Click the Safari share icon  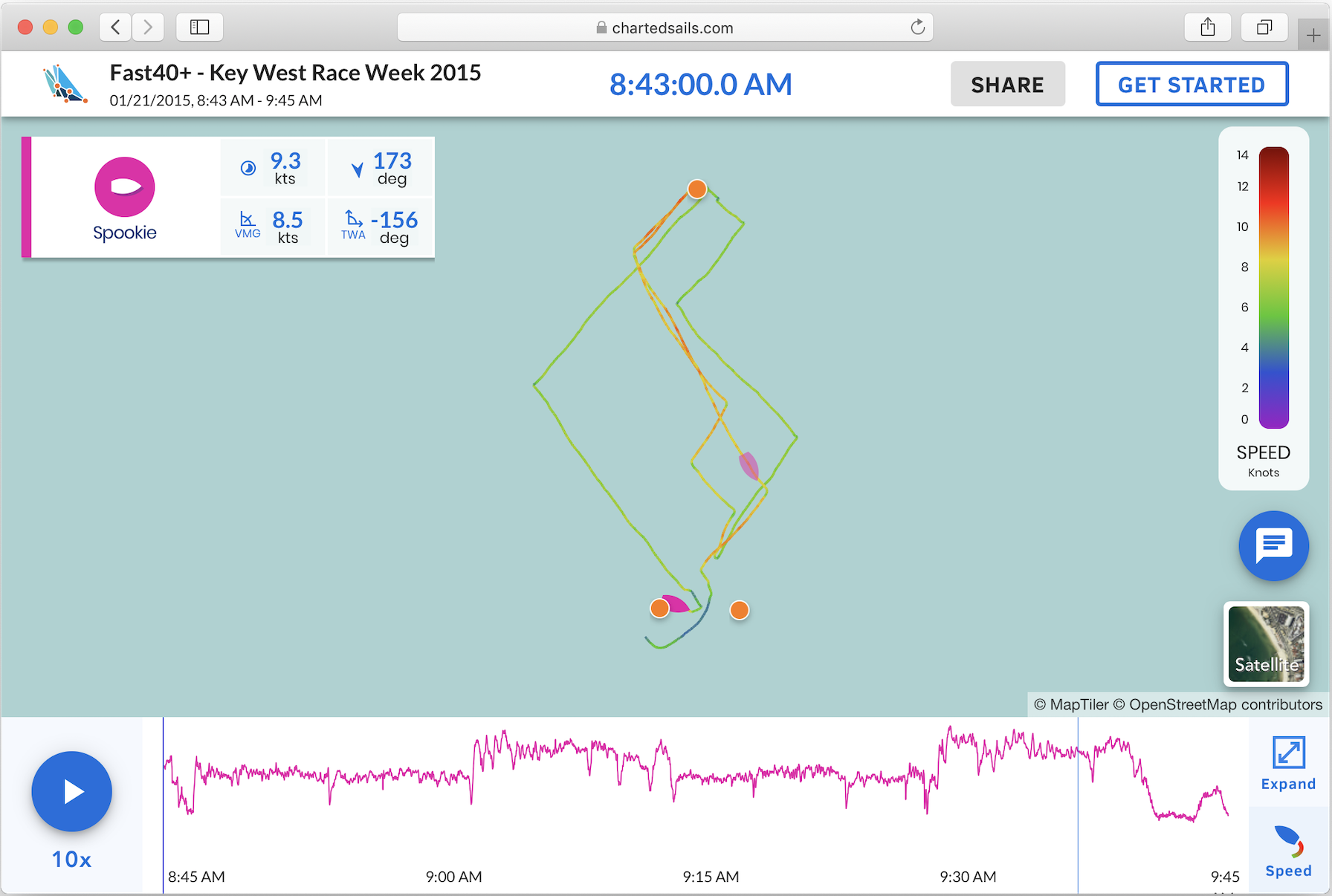pos(1208,27)
